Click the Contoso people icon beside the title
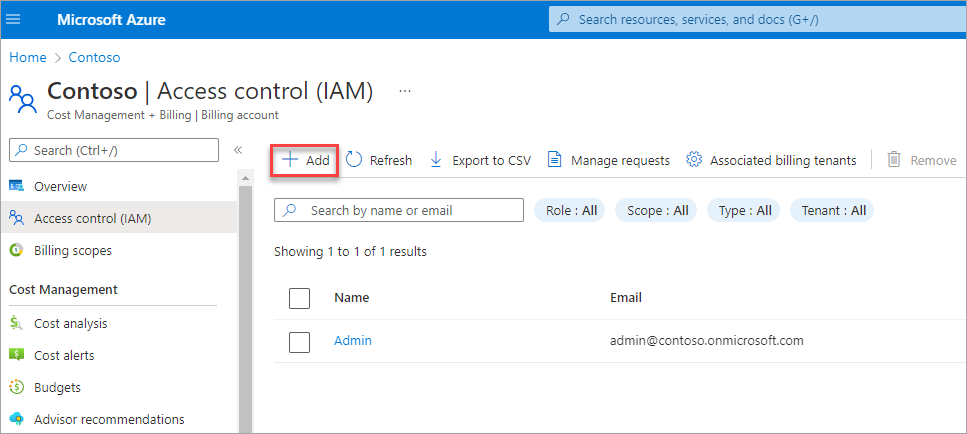Screen dimensions: 967x434 (23, 99)
